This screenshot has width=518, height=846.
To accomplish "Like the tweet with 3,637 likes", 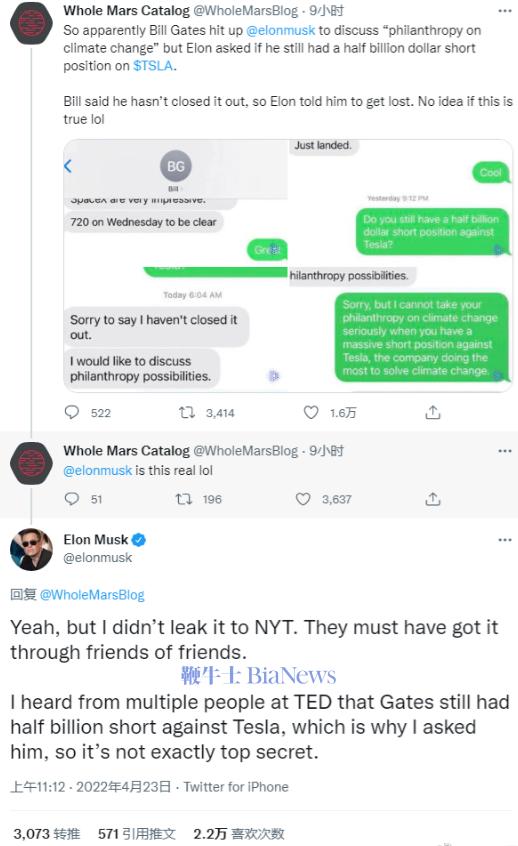I will (x=303, y=499).
